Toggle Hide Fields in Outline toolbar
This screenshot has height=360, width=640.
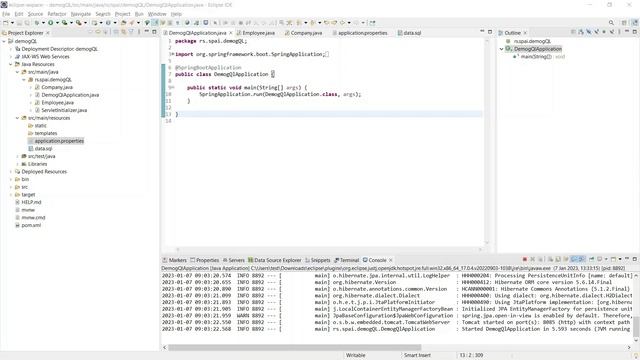[x=589, y=32]
